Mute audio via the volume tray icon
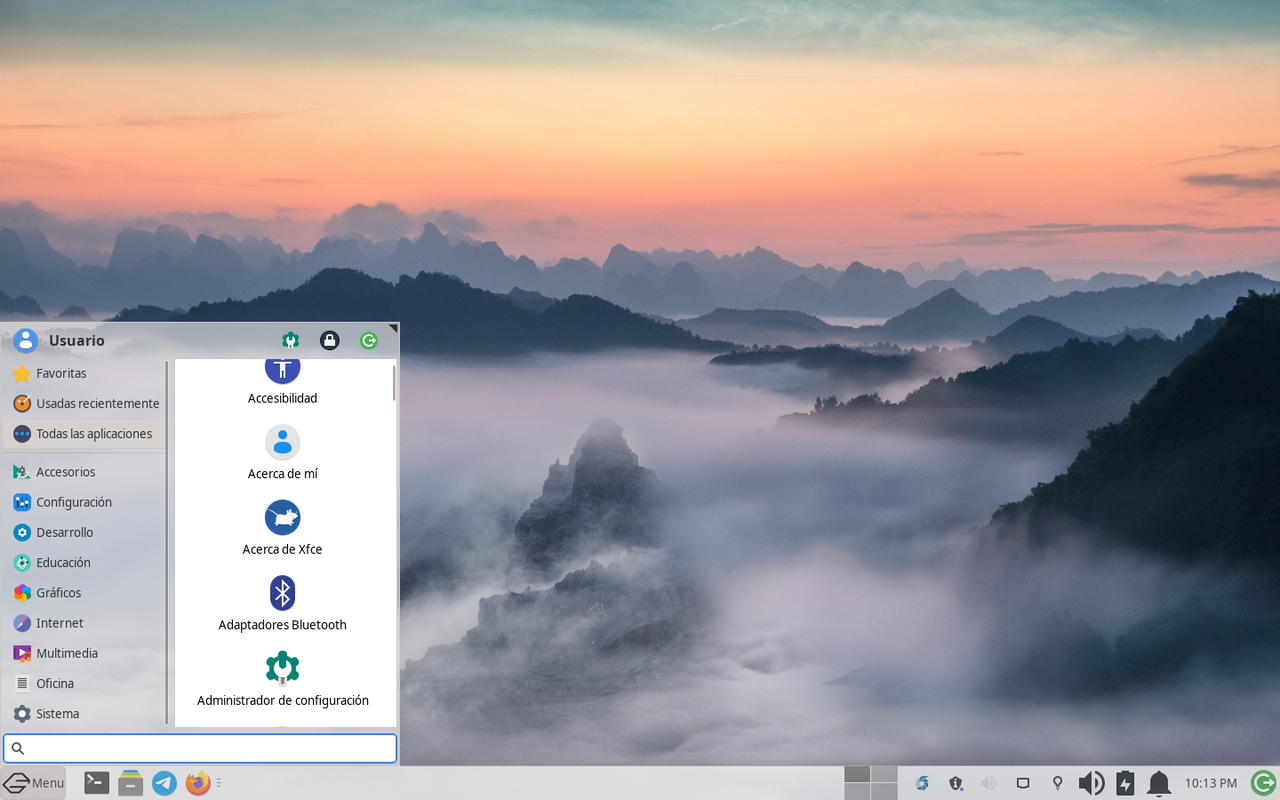This screenshot has height=800, width=1280. click(x=1091, y=783)
